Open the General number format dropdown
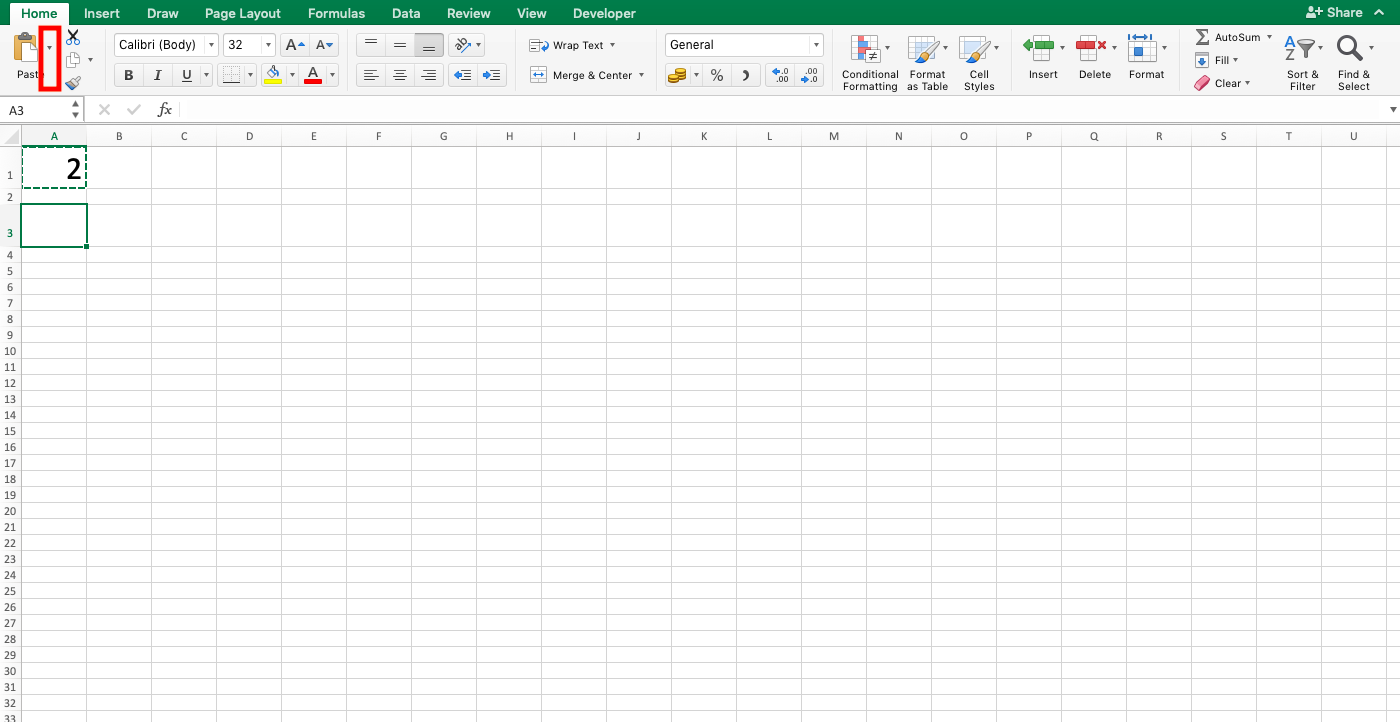 coord(816,45)
